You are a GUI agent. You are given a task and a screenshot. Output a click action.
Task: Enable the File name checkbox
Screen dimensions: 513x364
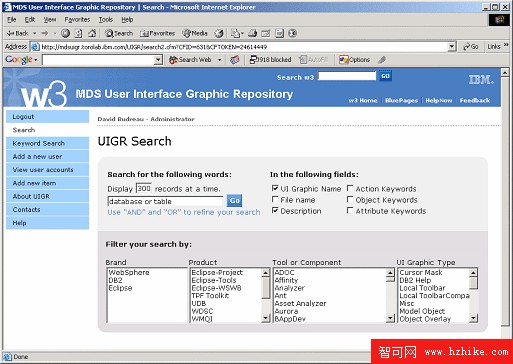[x=275, y=199]
